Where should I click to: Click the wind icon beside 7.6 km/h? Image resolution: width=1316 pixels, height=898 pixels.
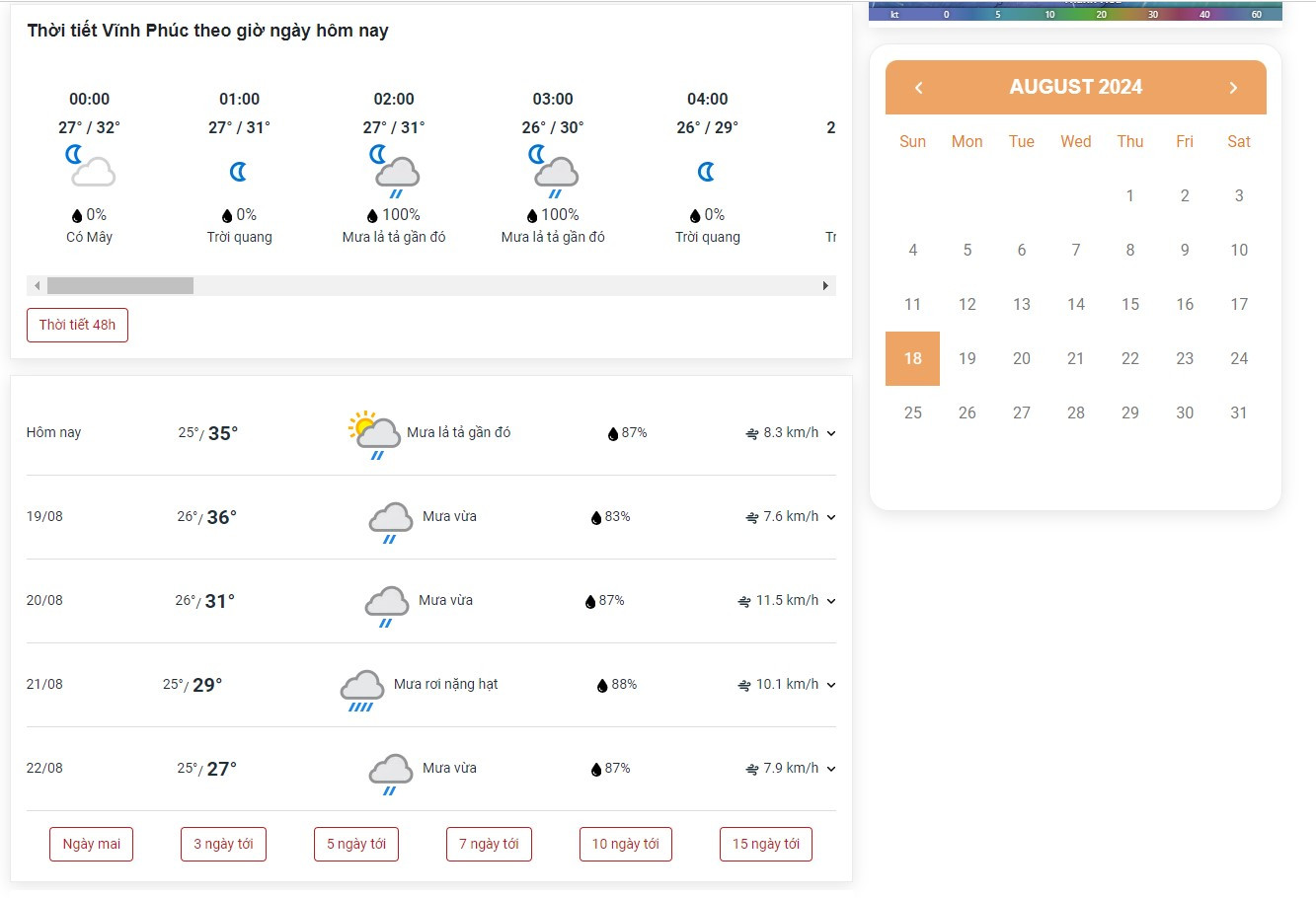(x=752, y=517)
